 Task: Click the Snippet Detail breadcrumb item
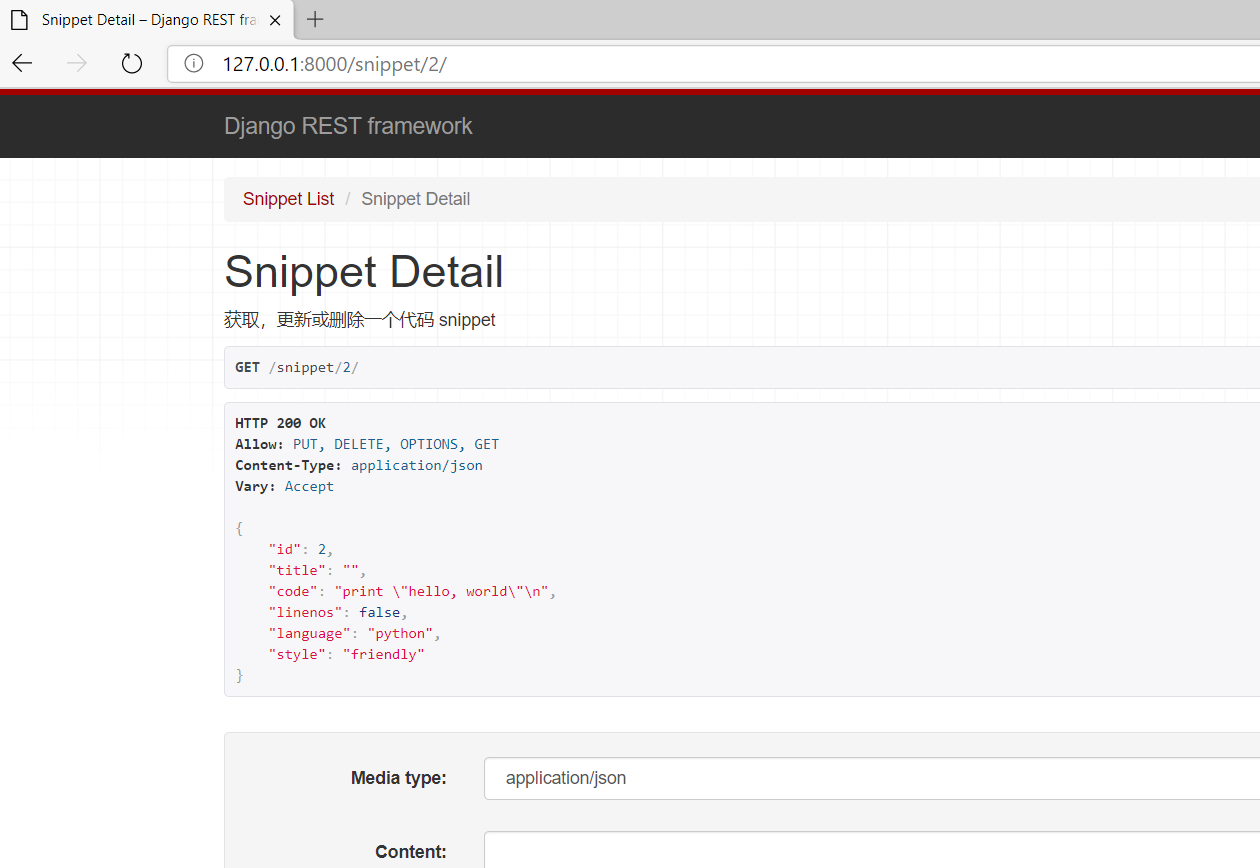click(x=415, y=199)
